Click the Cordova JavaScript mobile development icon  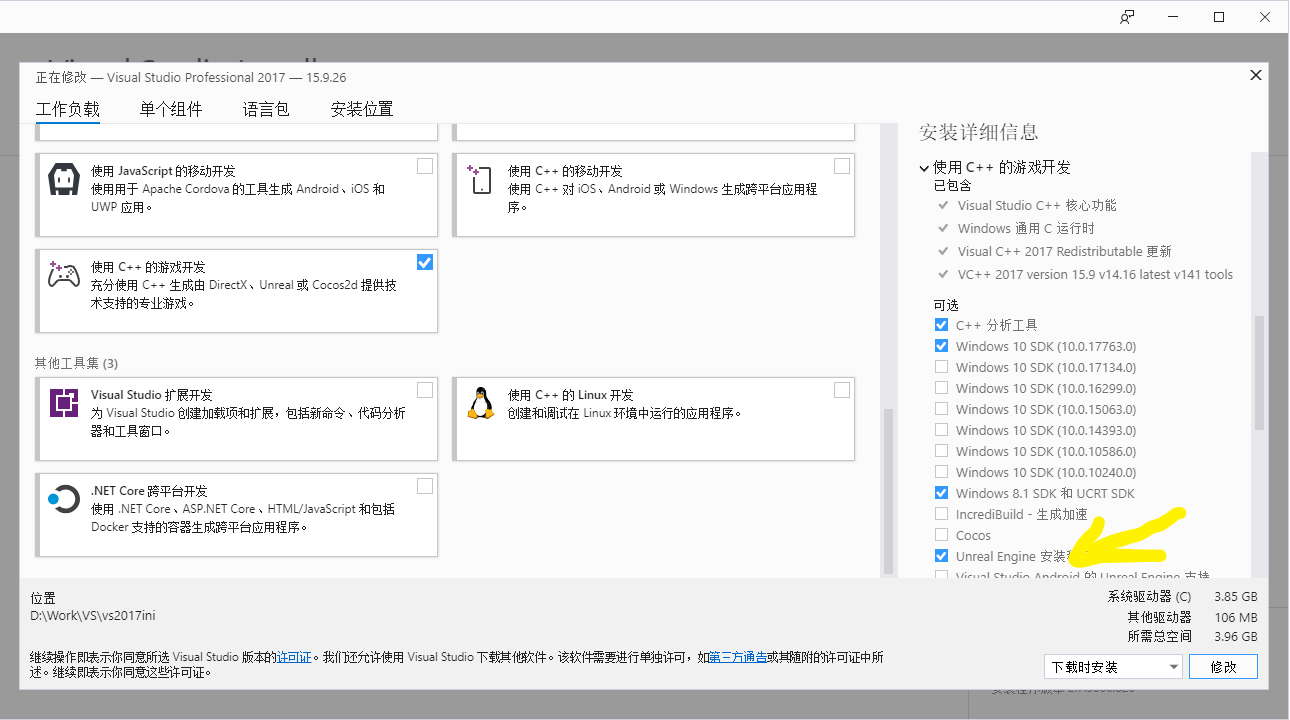coord(64,181)
